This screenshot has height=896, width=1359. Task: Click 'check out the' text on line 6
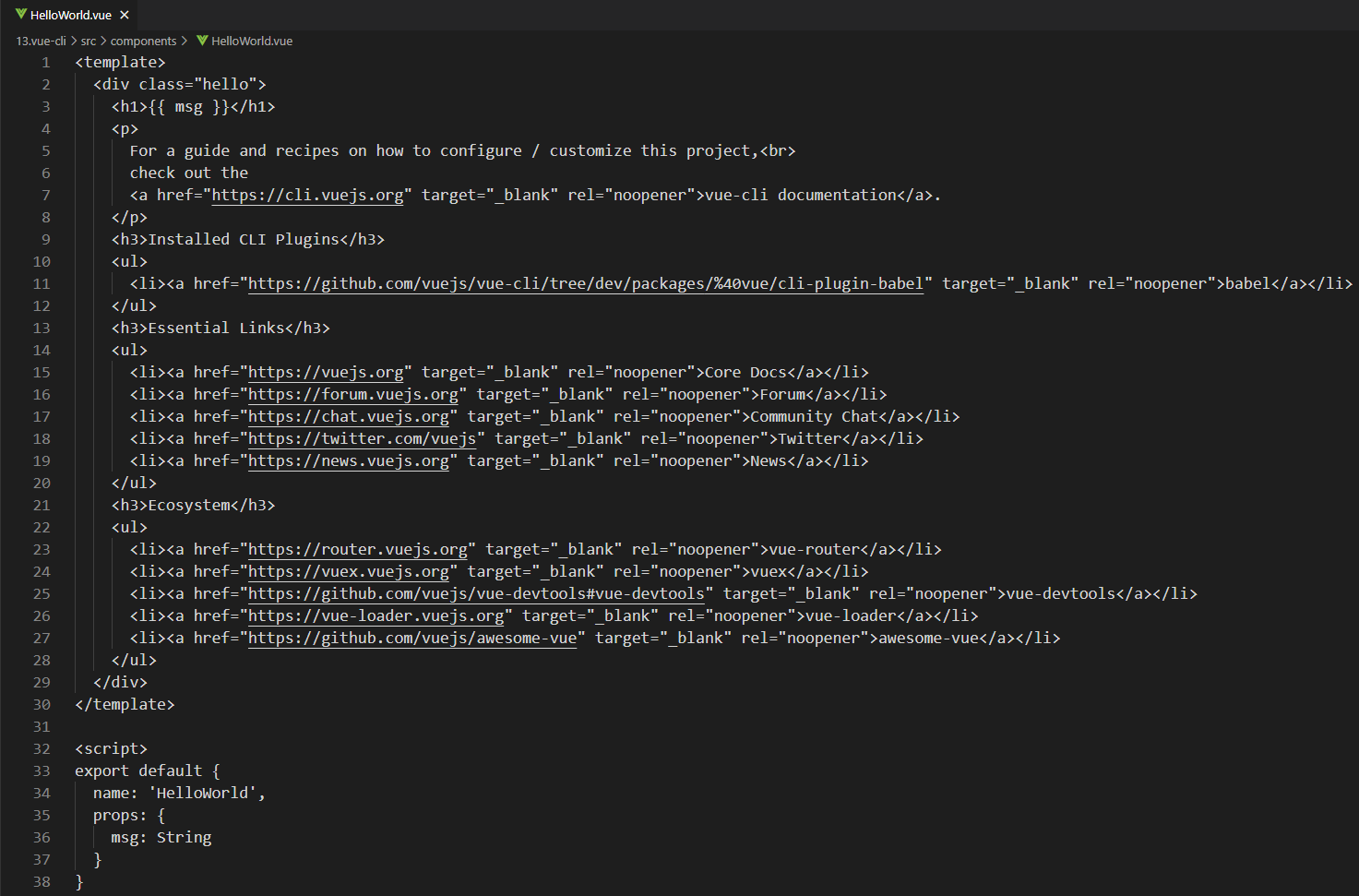[189, 173]
